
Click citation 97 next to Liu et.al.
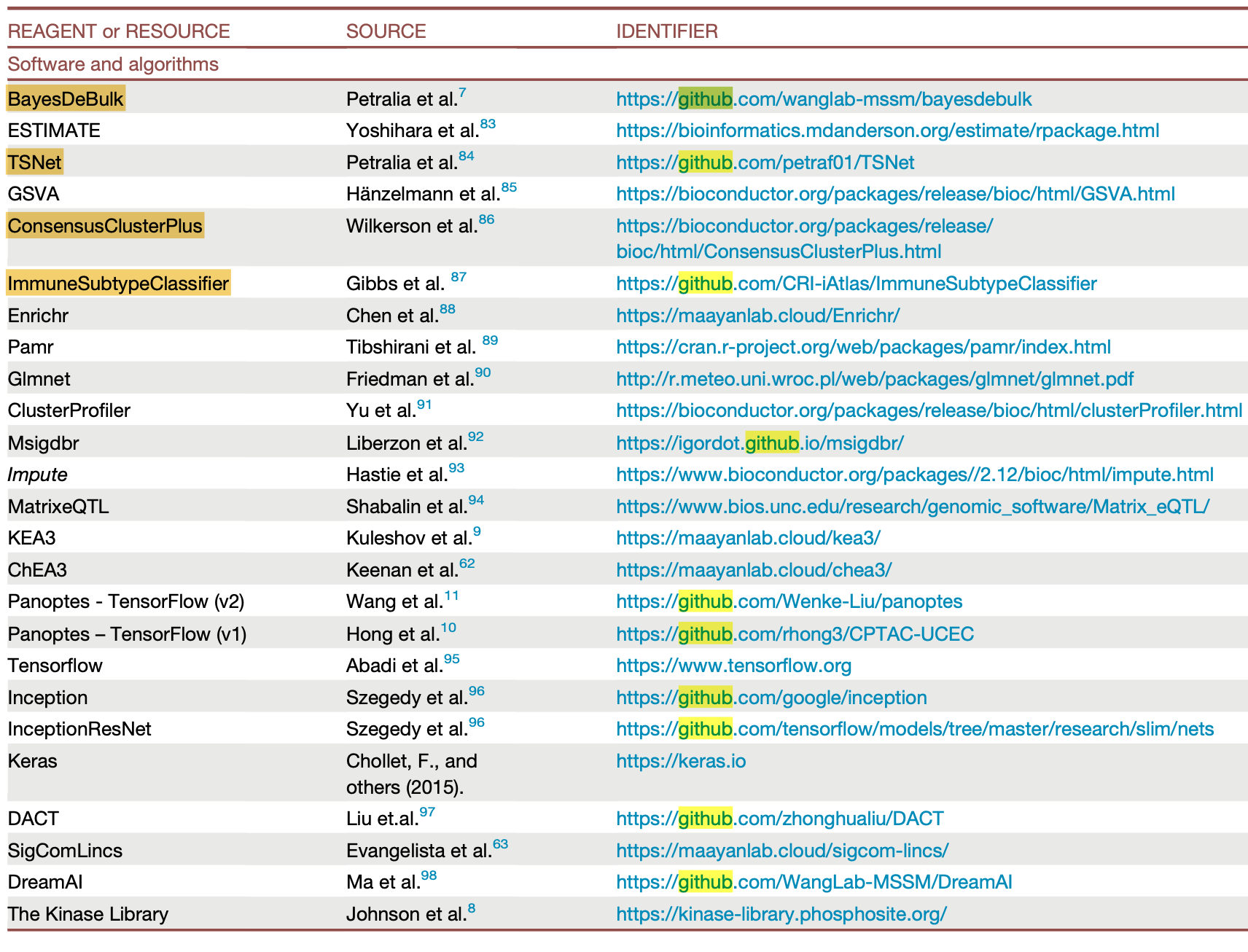coord(427,812)
